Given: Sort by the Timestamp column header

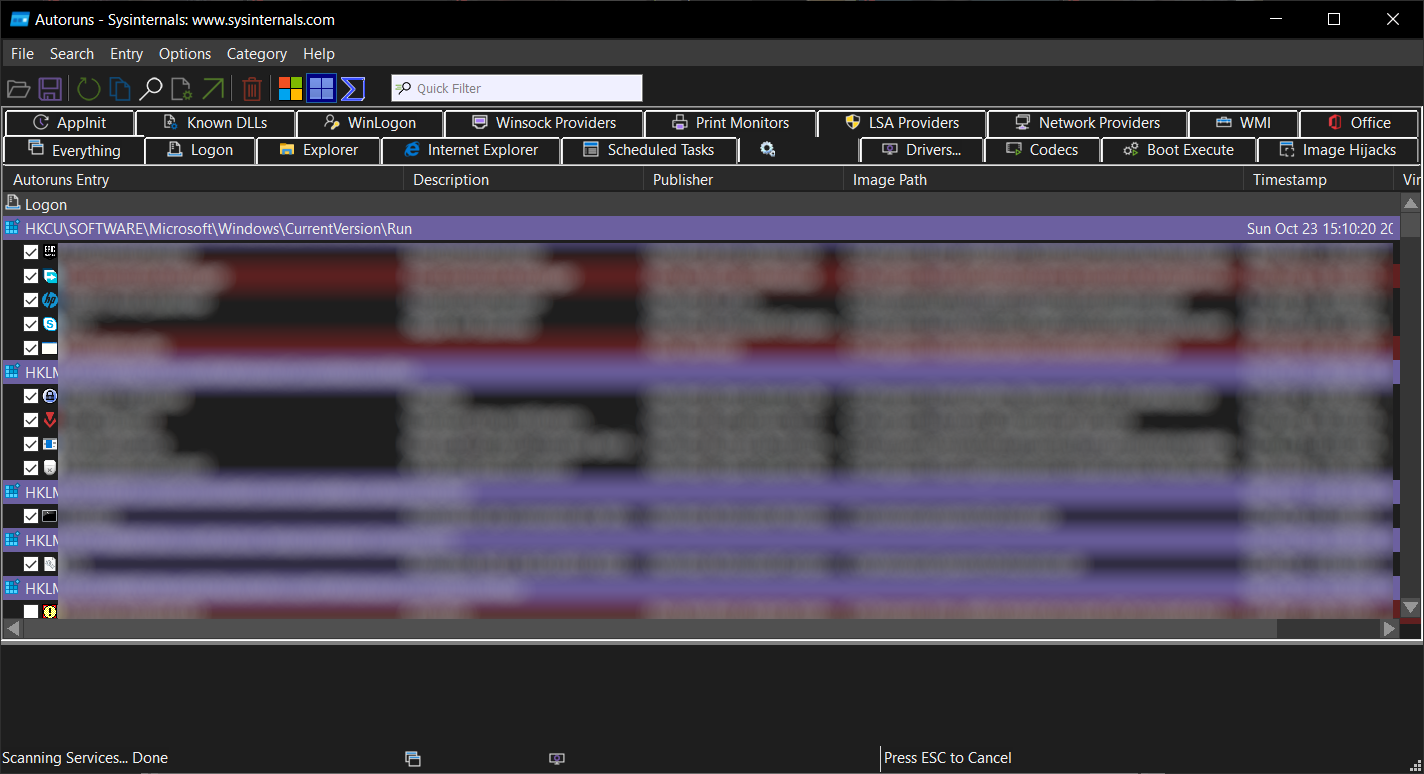Looking at the screenshot, I should click(1319, 180).
